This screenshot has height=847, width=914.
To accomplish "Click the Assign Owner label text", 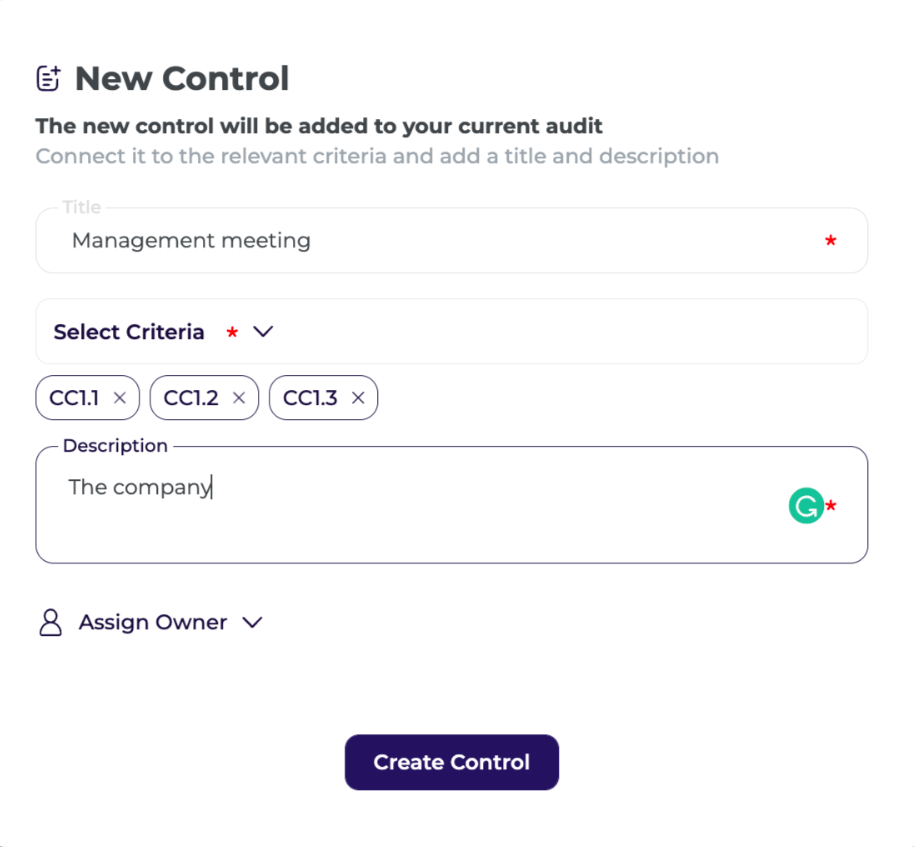I will pos(152,622).
